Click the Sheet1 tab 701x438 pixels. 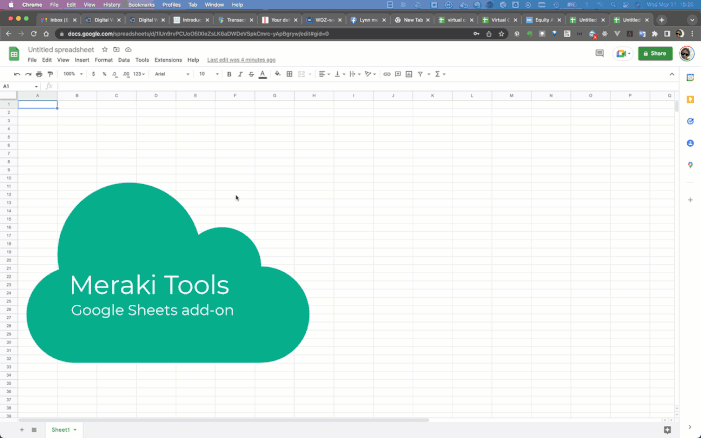coord(61,429)
